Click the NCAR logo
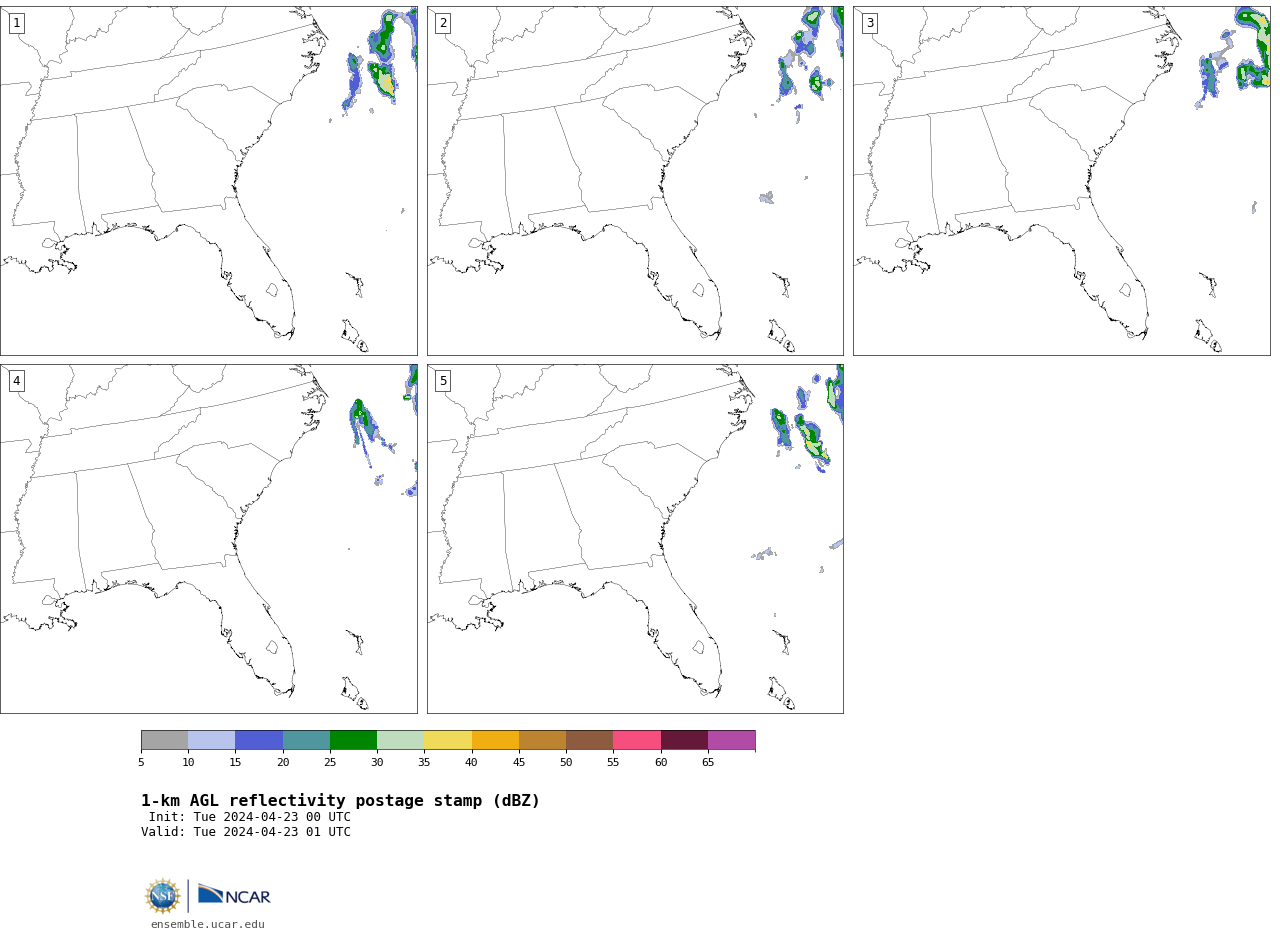 234,894
